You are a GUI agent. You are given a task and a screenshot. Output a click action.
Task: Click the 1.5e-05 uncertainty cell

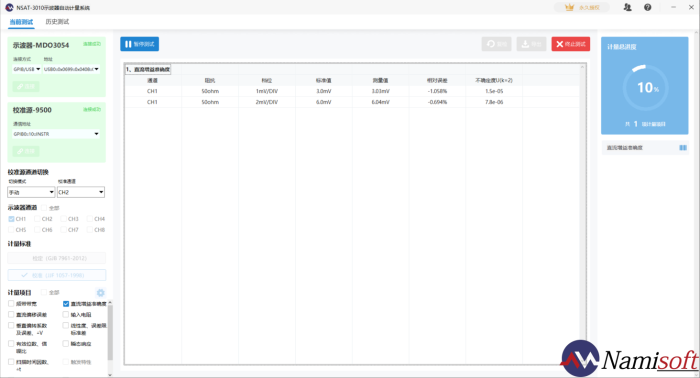(494, 91)
